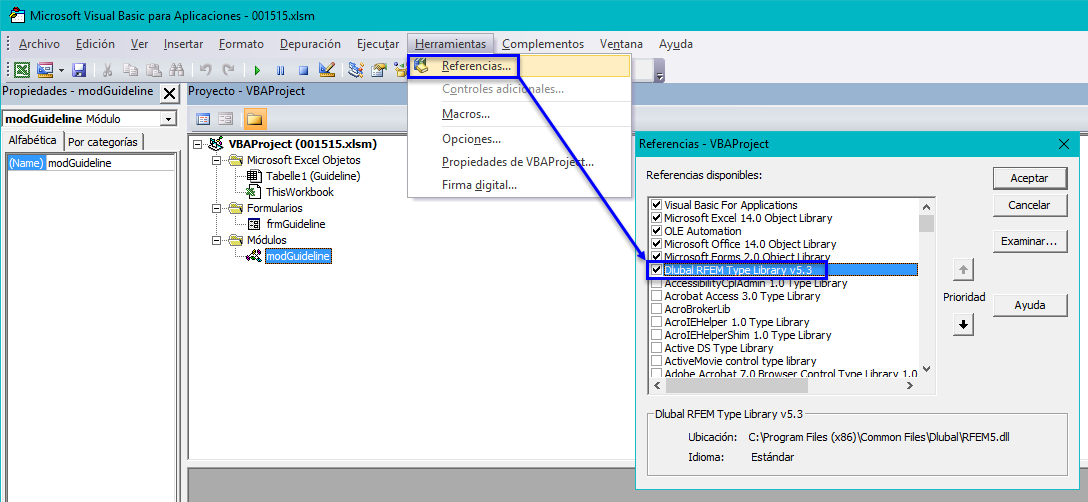Check Acrobat Access 3.0 Type Library
Viewport: 1088px width, 502px height.
pos(656,296)
